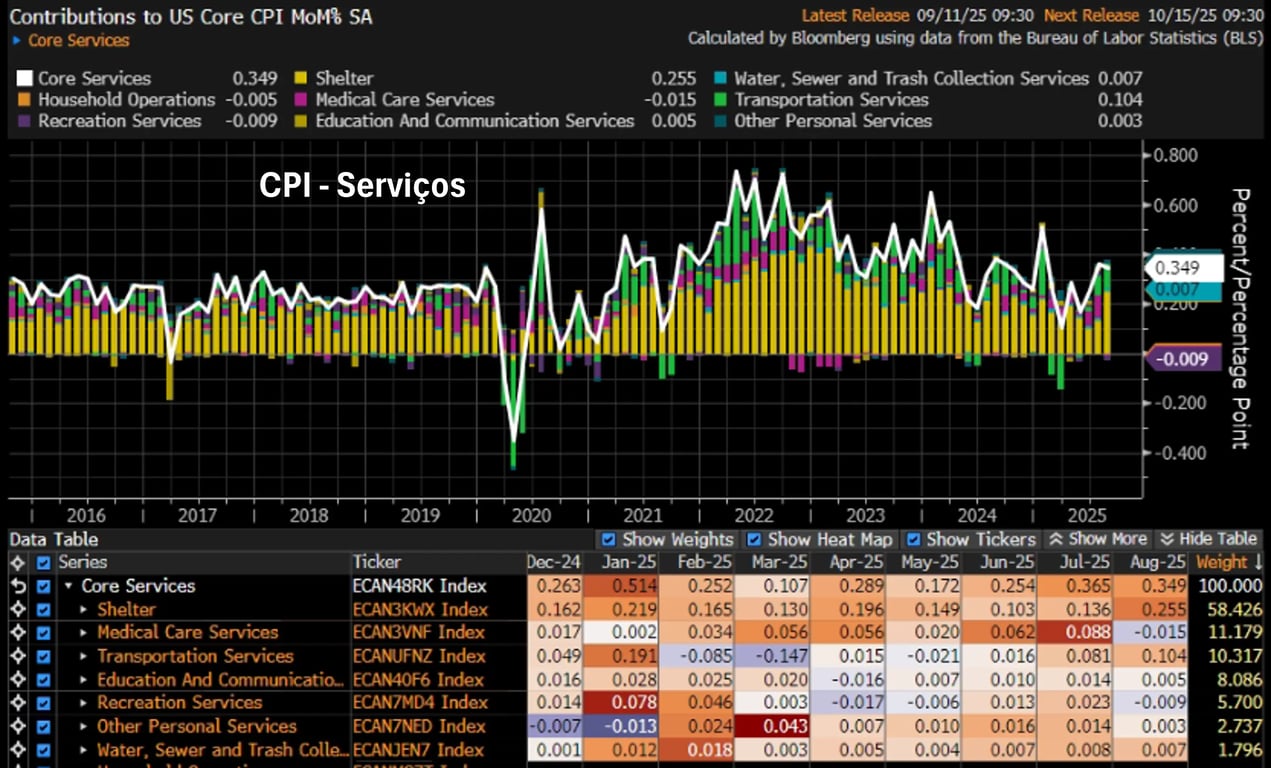Click the diamond icon on Recreation Services row
The height and width of the screenshot is (768, 1271).
[x=16, y=702]
